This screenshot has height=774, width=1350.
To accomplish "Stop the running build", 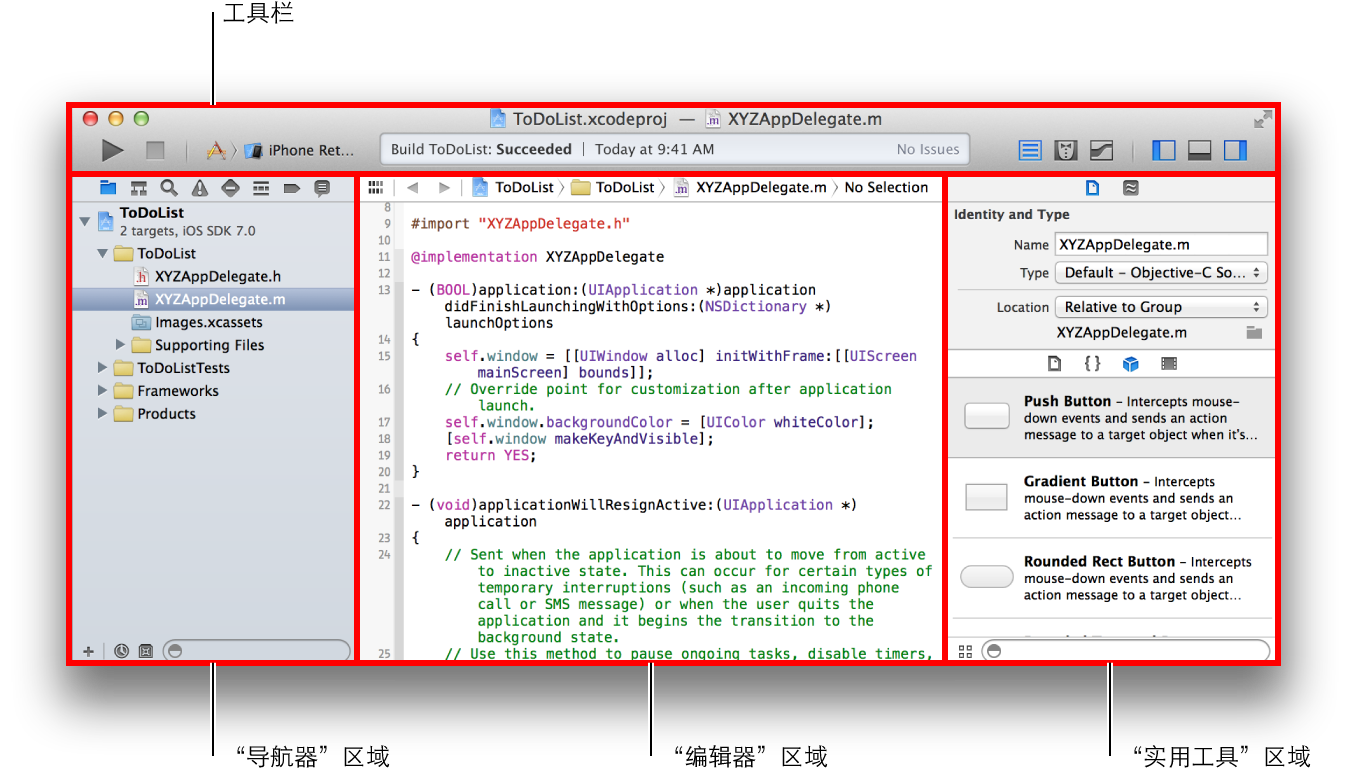I will click(155, 150).
